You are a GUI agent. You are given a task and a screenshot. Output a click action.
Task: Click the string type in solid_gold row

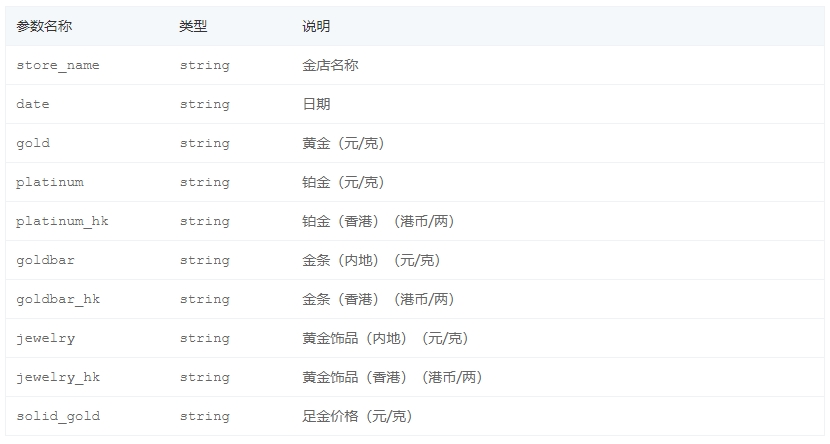point(205,416)
